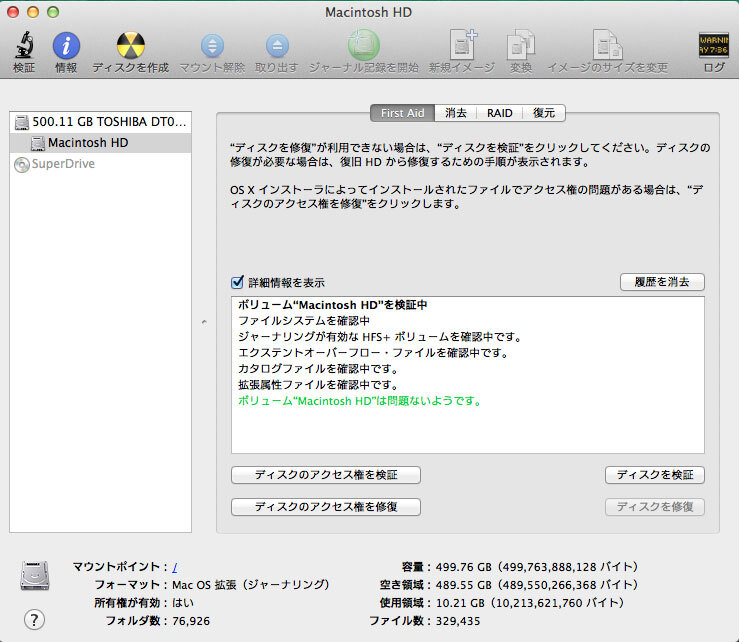Click the ディスクを検証 button
This screenshot has height=642, width=739.
[655, 475]
